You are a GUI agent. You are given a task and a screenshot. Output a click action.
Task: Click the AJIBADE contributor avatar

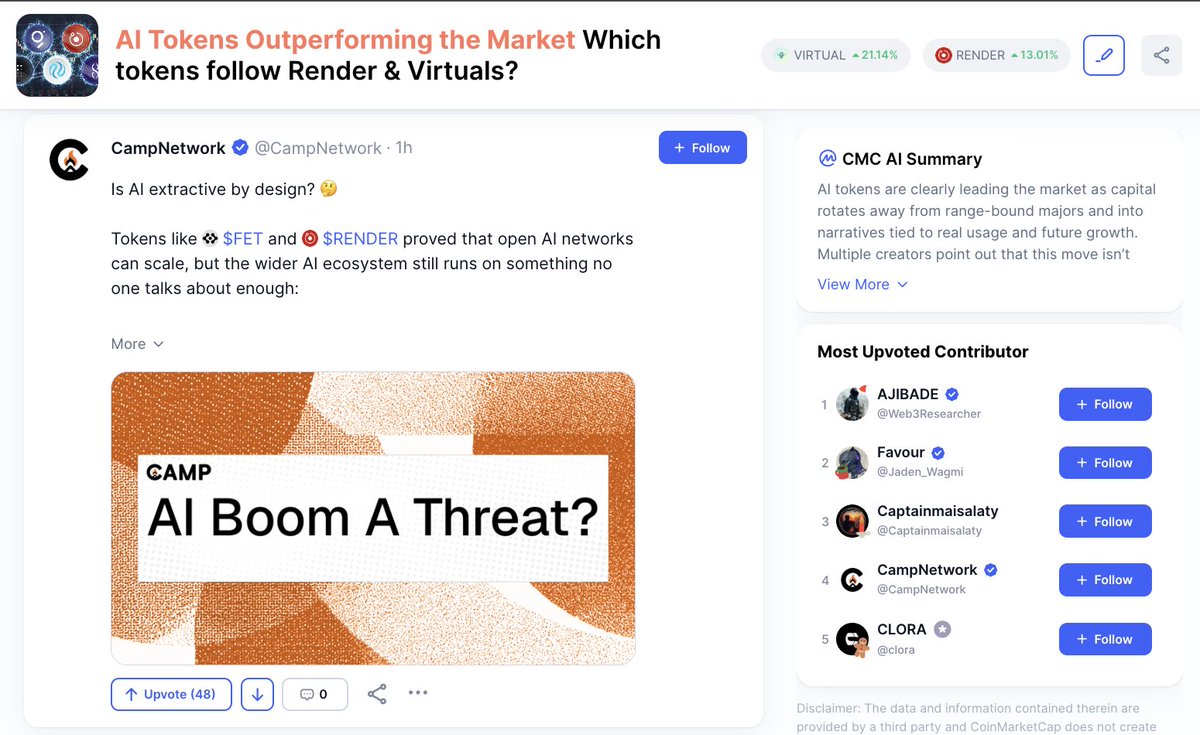852,404
